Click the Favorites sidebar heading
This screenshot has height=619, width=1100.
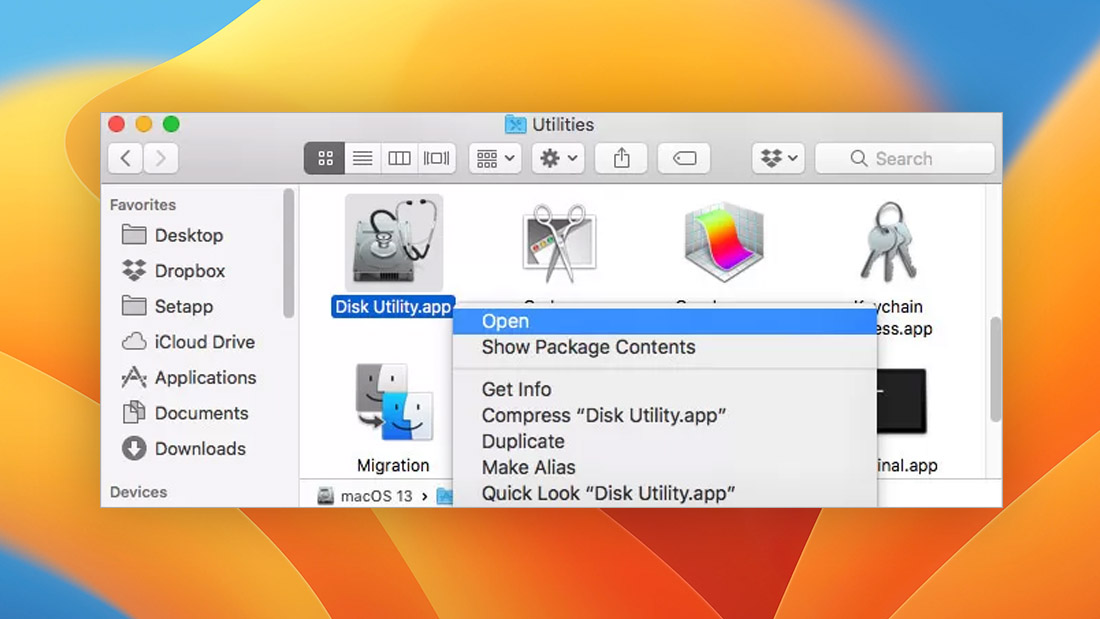tap(143, 205)
